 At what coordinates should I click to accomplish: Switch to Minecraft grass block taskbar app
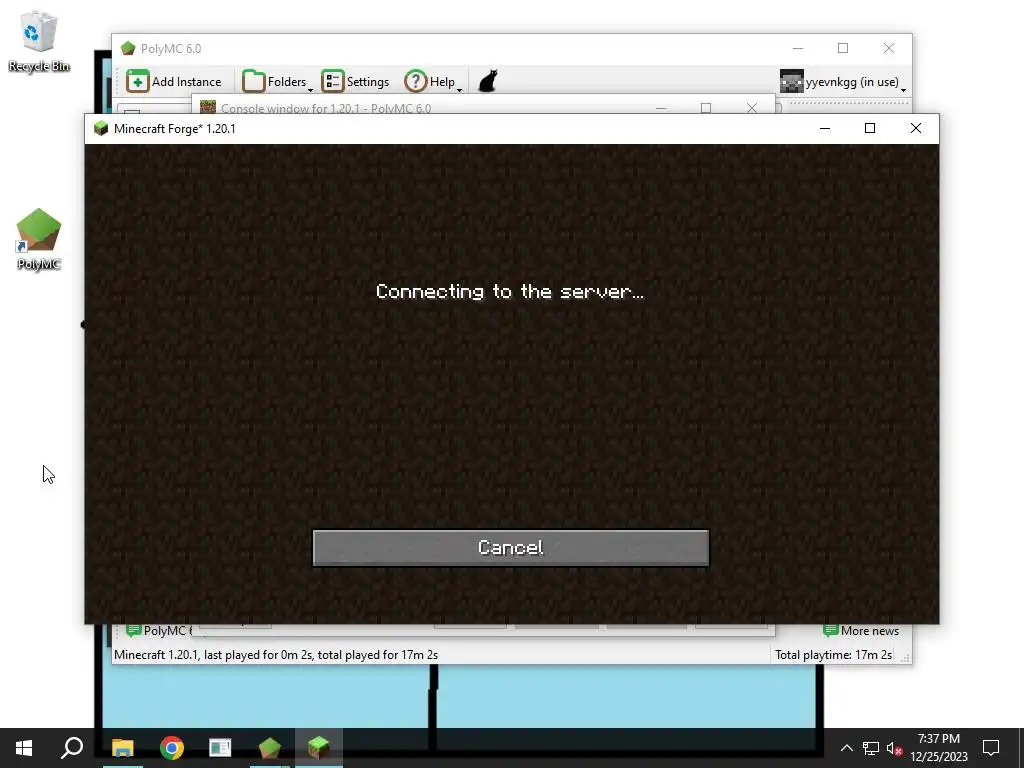pyautogui.click(x=319, y=748)
